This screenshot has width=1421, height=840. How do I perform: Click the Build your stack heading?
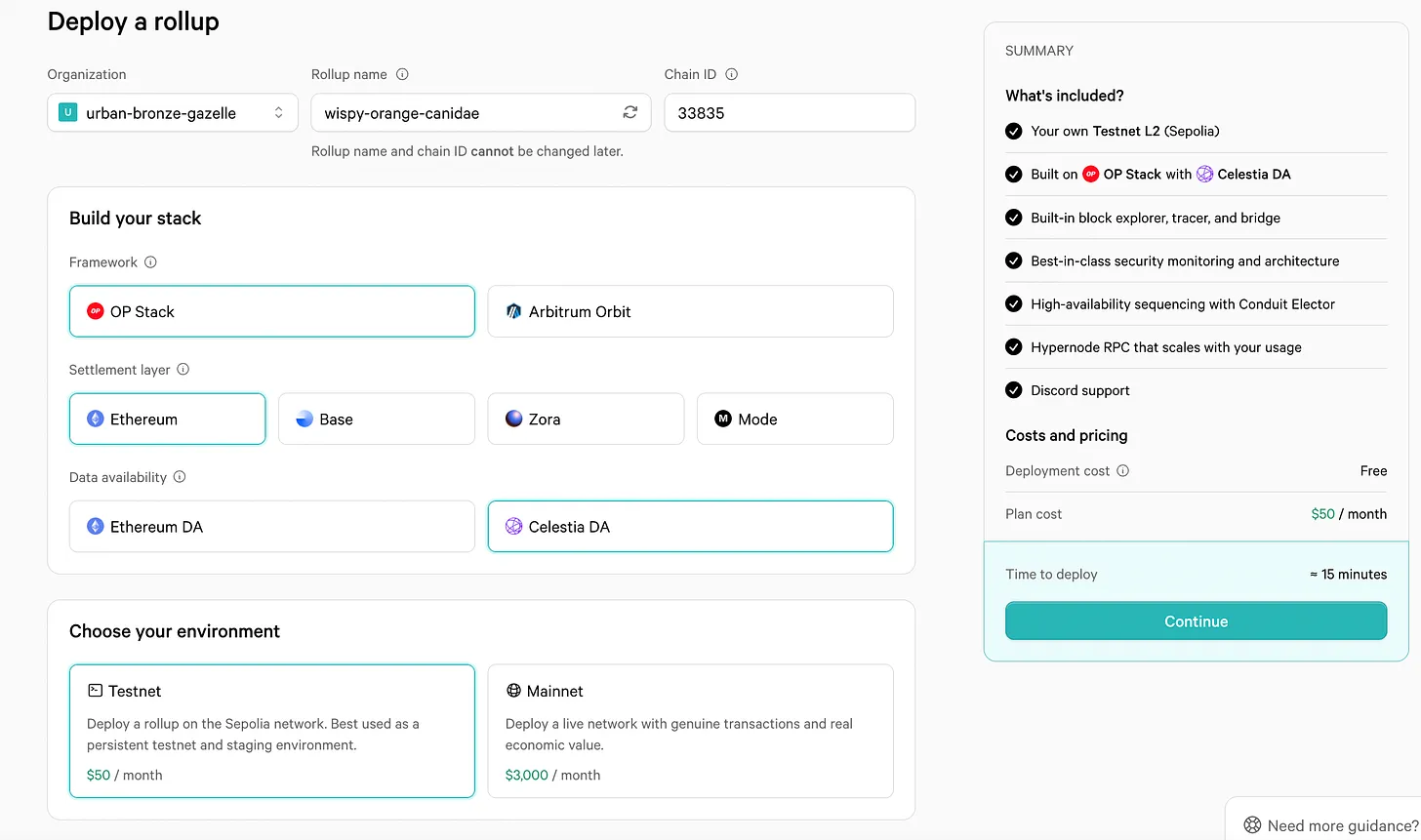(x=135, y=219)
